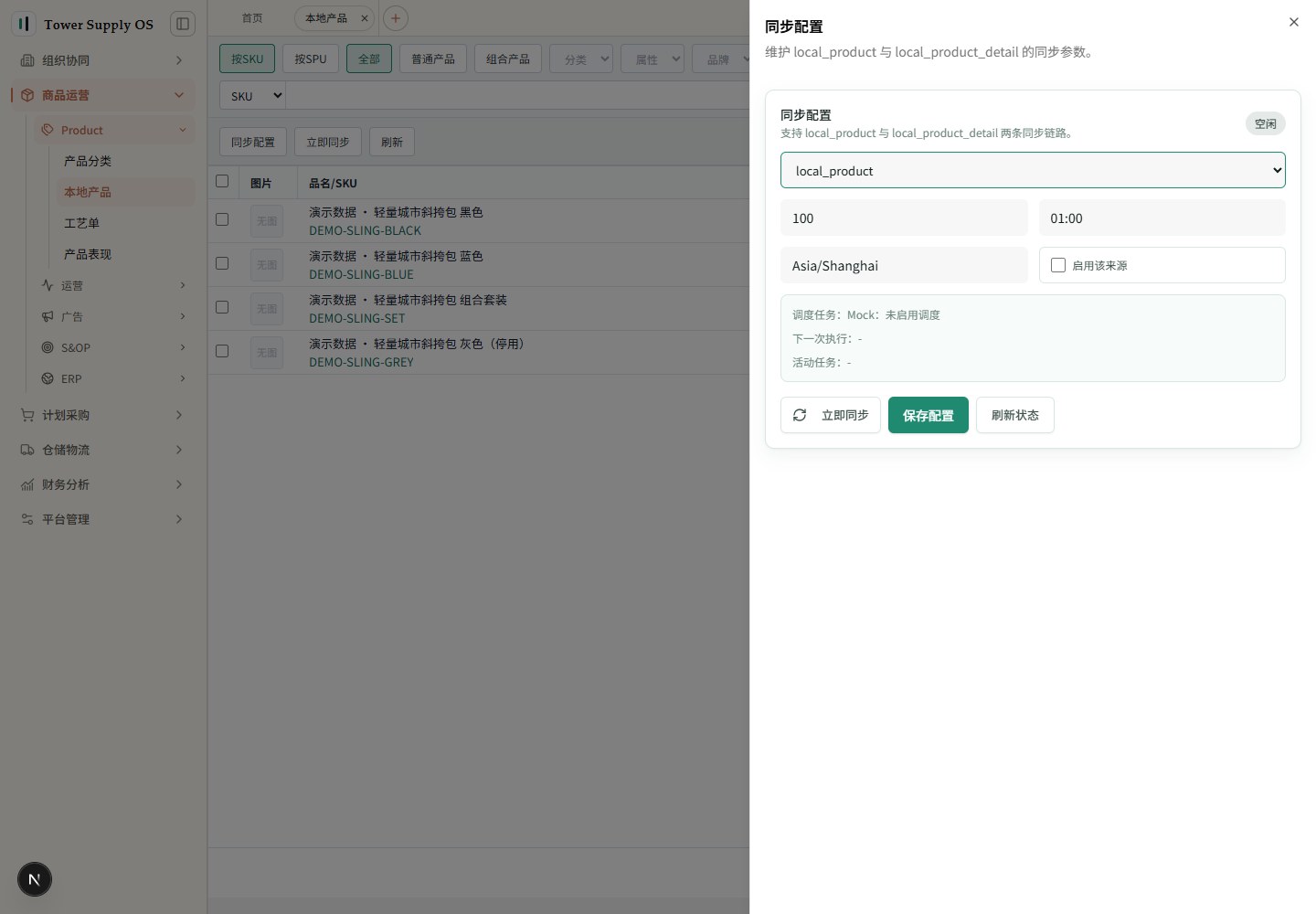Click the 财务分析 chart icon
The height and width of the screenshot is (914, 1316).
point(27,484)
